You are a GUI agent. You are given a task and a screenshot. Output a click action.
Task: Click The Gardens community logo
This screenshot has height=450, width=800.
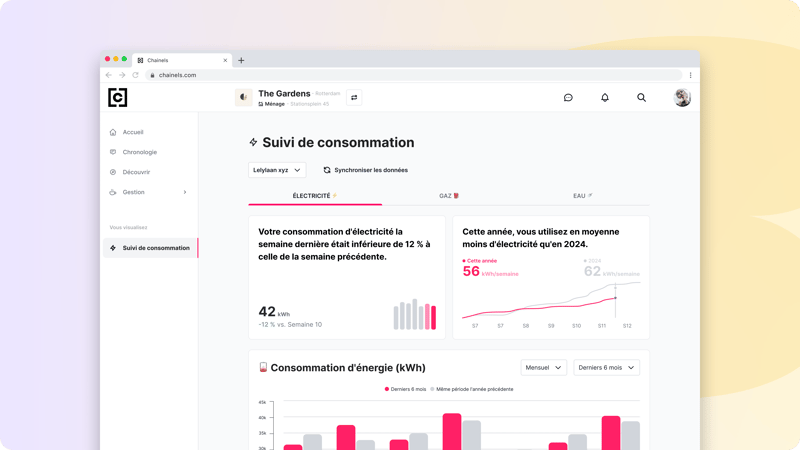(243, 97)
